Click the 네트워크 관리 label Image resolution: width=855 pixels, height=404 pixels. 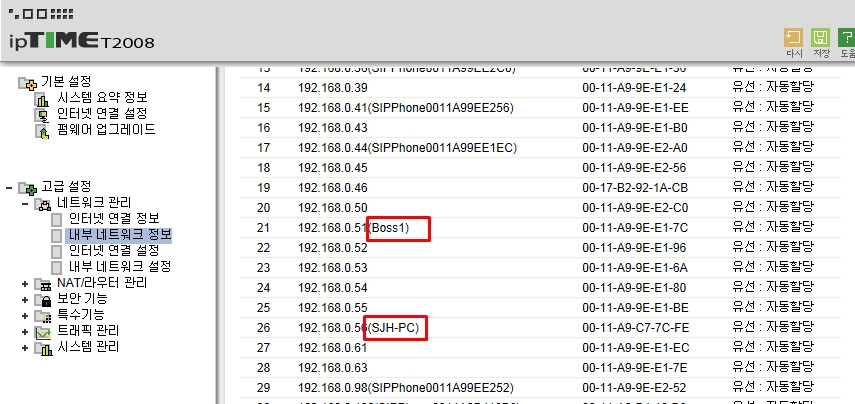pos(94,203)
